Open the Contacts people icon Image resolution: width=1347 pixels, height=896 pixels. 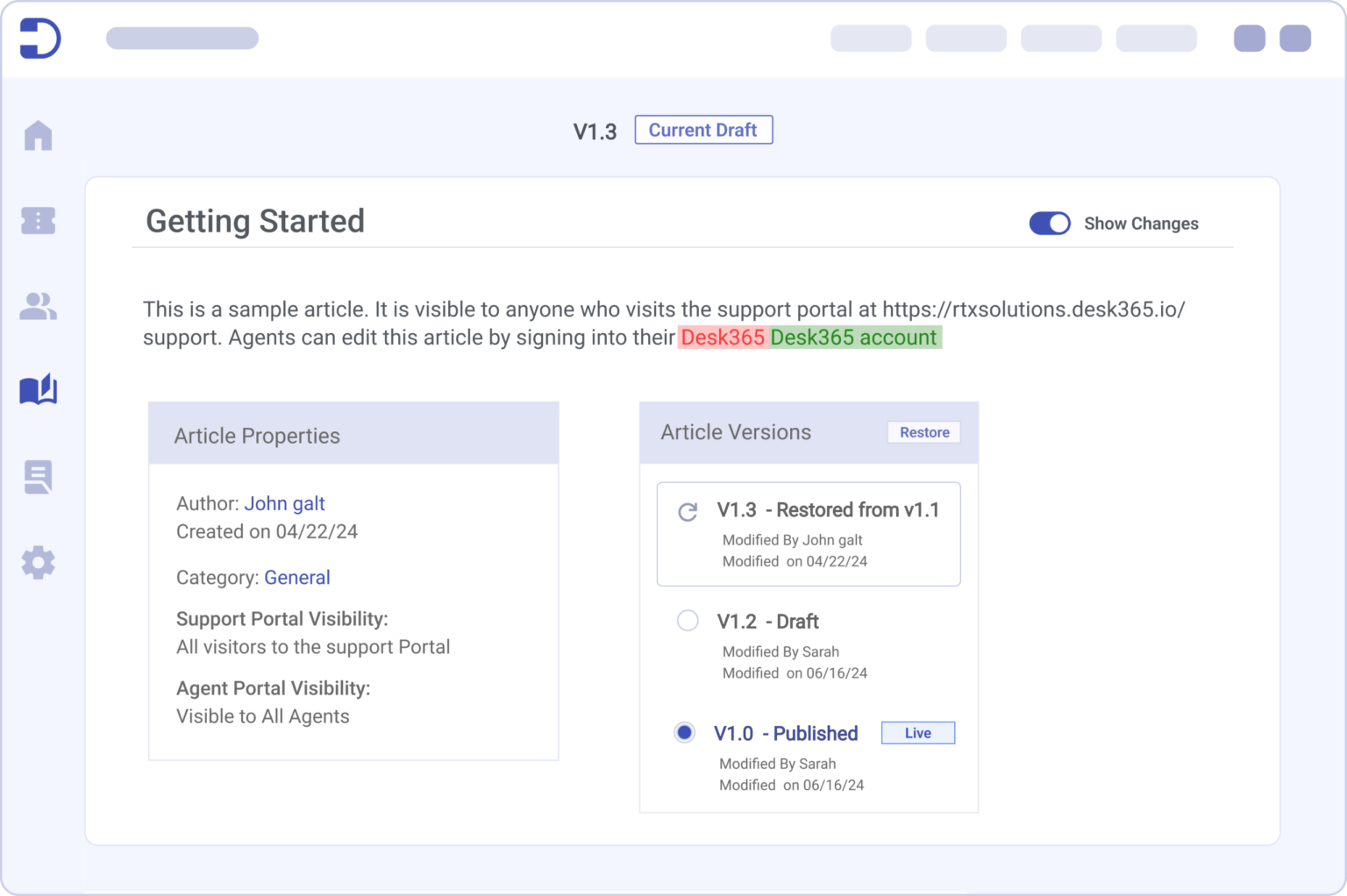pyautogui.click(x=38, y=306)
